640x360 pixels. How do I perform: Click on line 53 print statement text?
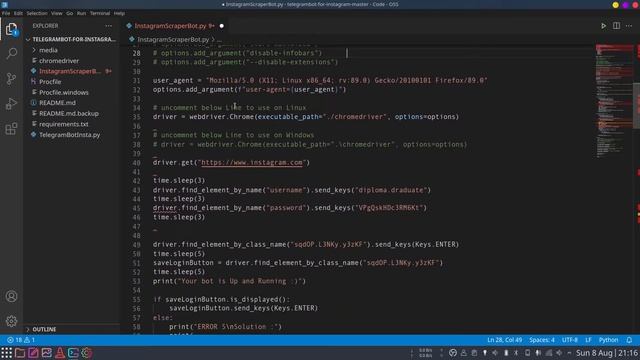click(x=229, y=281)
